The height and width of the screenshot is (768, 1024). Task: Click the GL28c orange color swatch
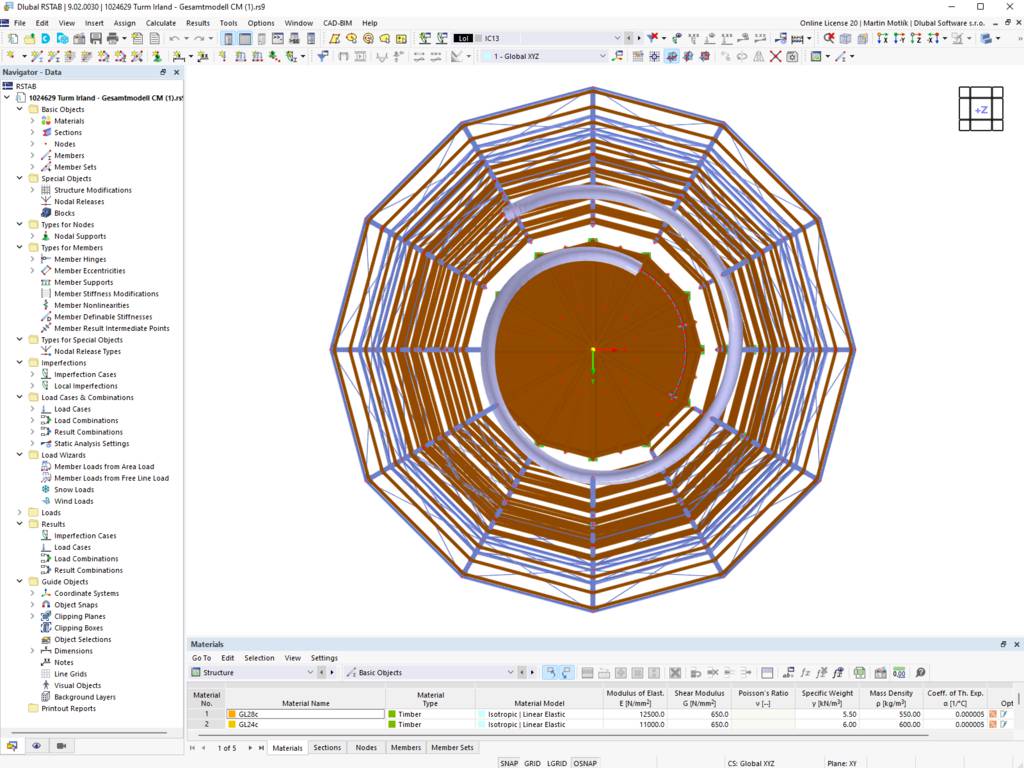coord(231,714)
